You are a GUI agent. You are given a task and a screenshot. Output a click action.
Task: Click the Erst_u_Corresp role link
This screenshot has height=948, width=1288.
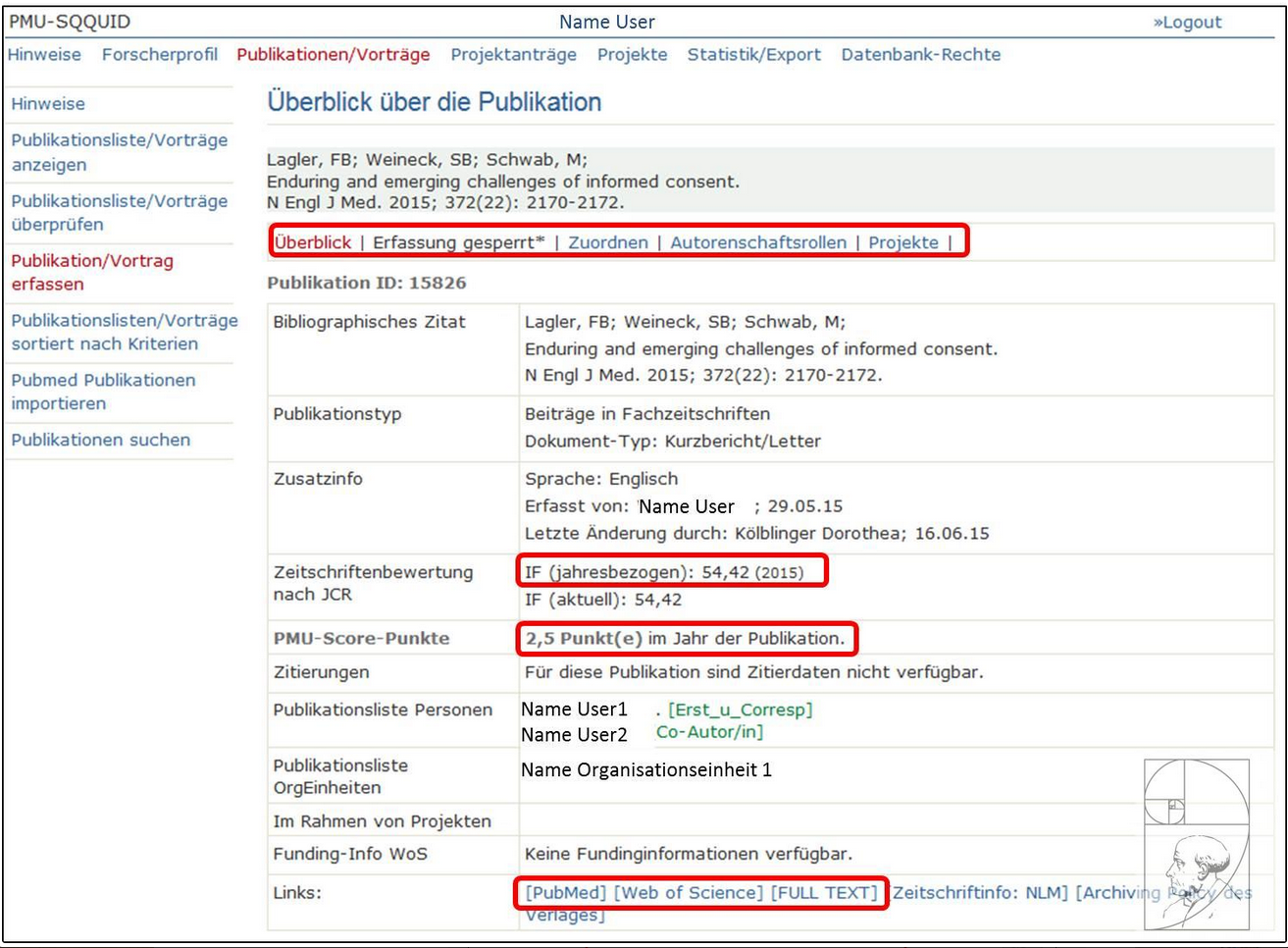click(x=741, y=710)
